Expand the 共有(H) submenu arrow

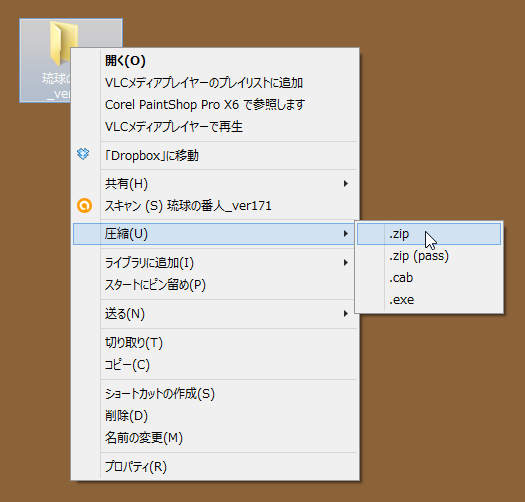pyautogui.click(x=346, y=184)
